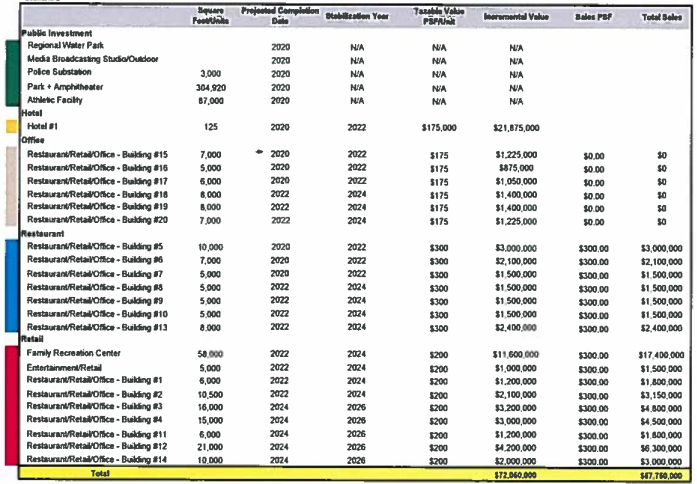Click the beige Office section color bar
This screenshot has width=697, height=484.
(x=11, y=186)
